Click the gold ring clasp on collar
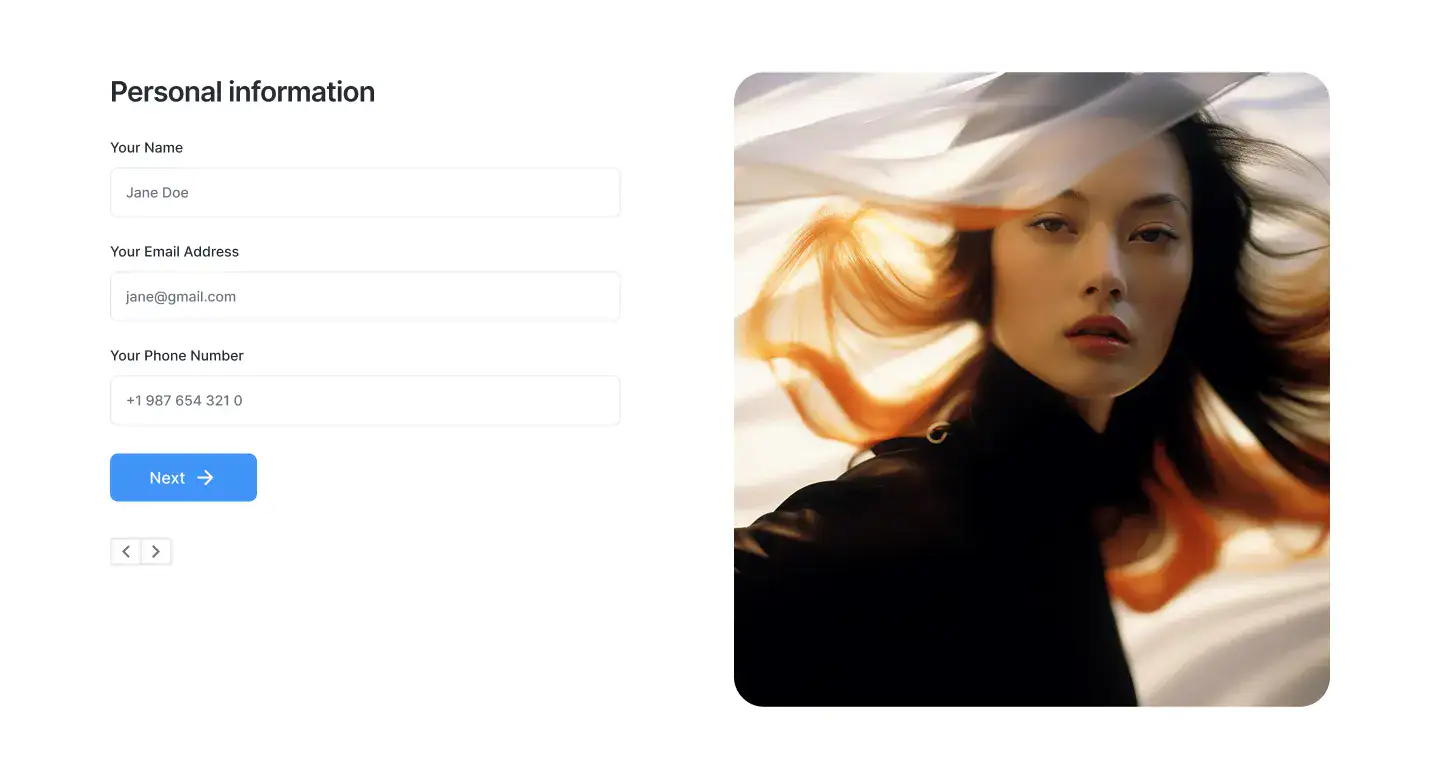The image size is (1440, 779). pos(938,432)
